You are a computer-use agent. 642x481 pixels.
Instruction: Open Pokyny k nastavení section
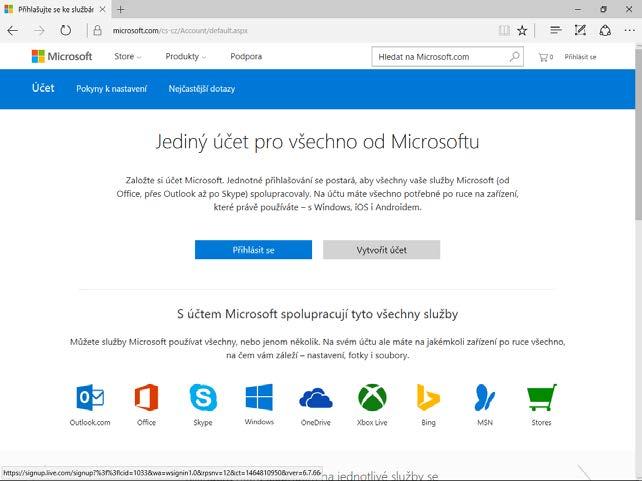(x=111, y=89)
